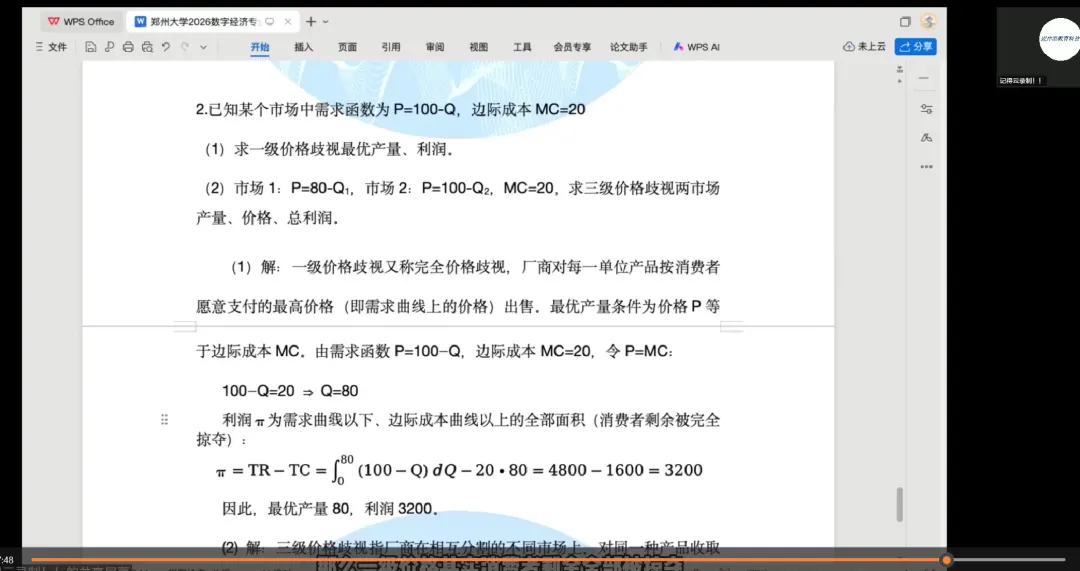Click the text 100−Q=20 ⇒ Q=80
Image resolution: width=1080 pixels, height=571 pixels.
tap(289, 391)
